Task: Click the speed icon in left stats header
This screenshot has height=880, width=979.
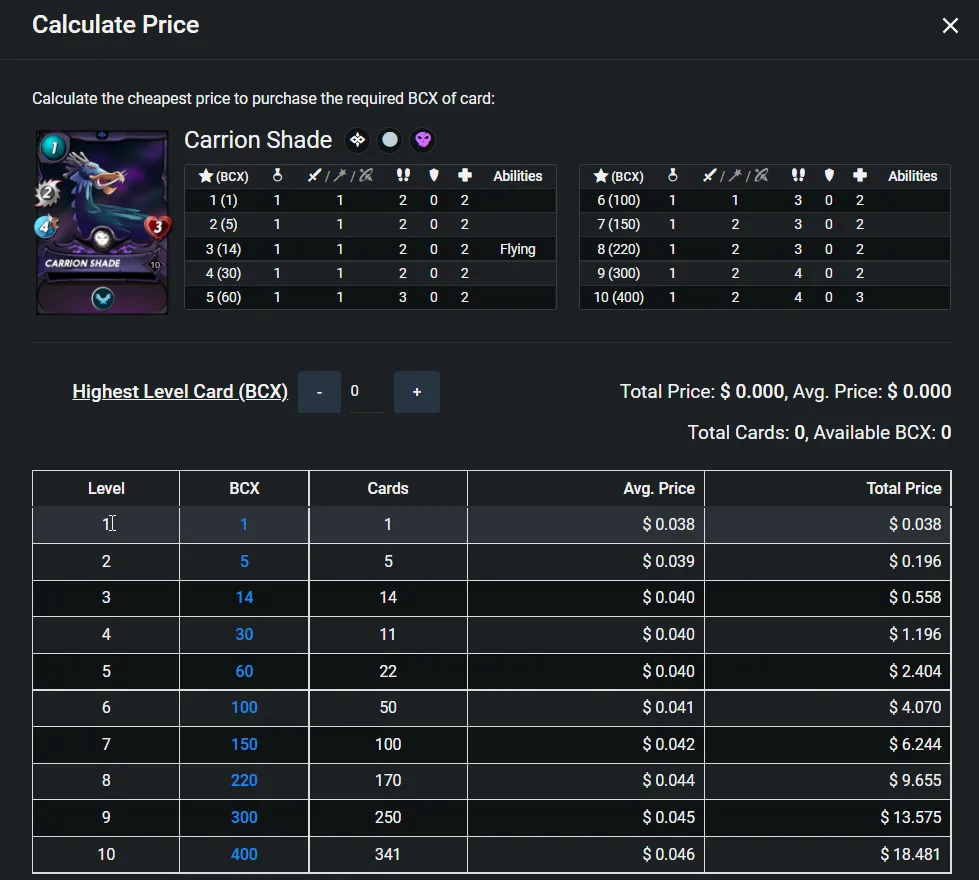Action: (x=403, y=176)
